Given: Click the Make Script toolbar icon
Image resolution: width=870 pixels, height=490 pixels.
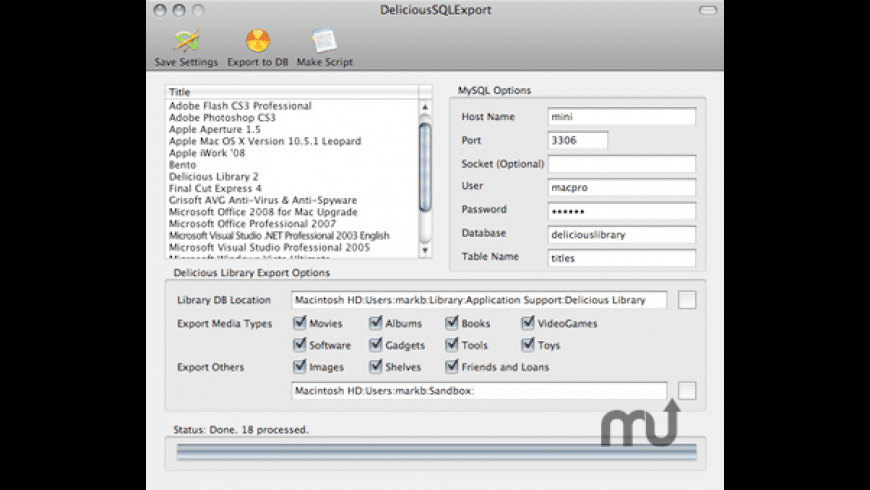Looking at the screenshot, I should tap(324, 41).
